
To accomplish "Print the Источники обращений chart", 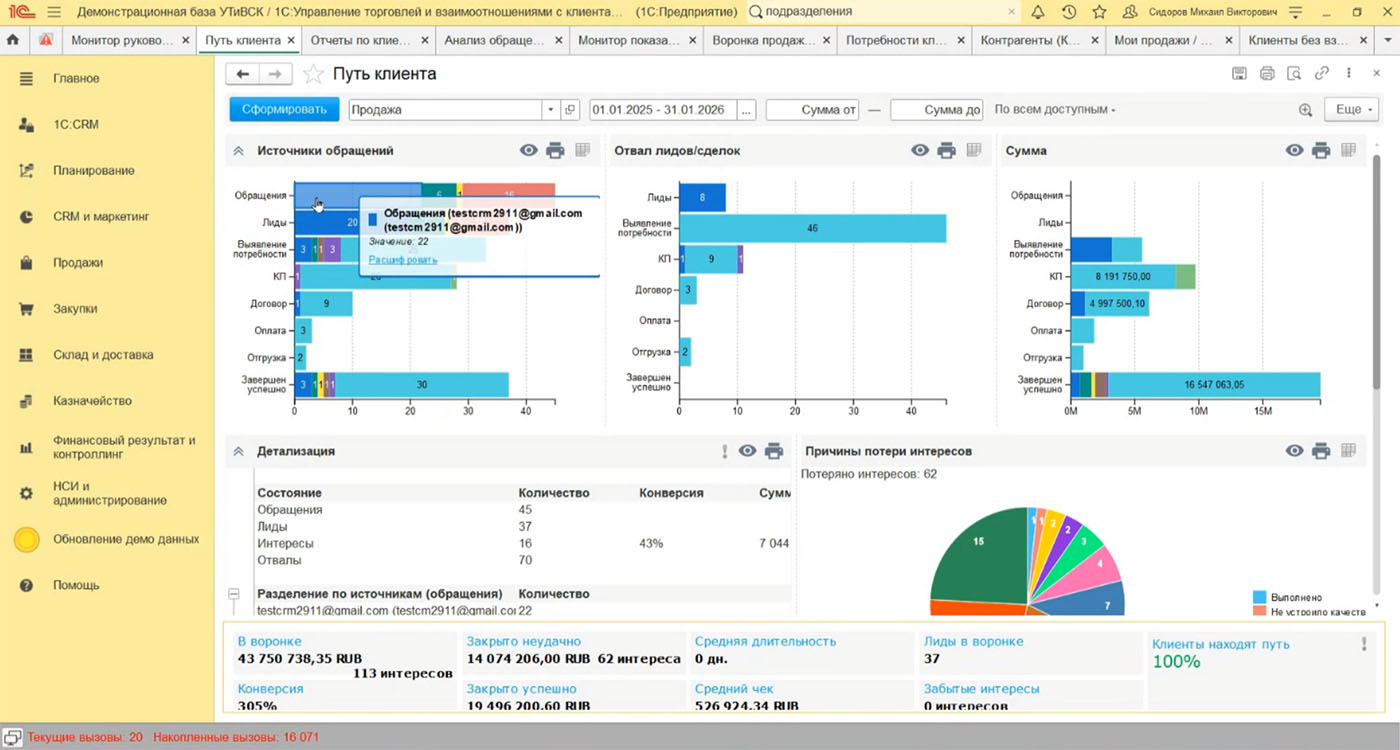I will tap(556, 151).
